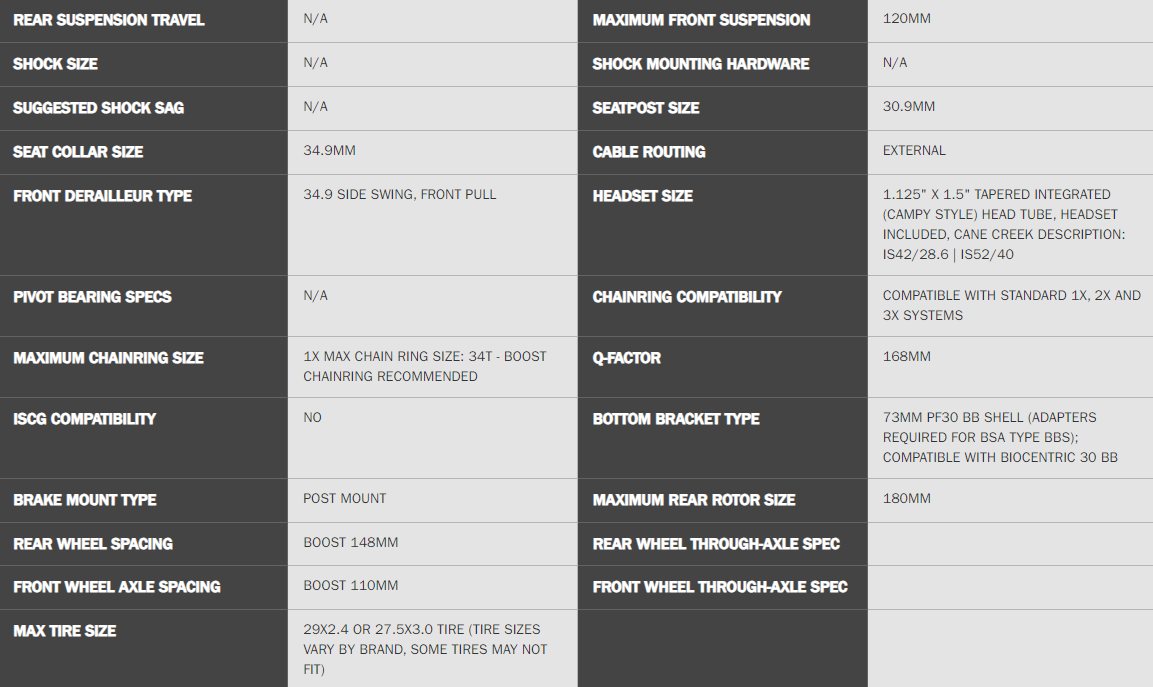This screenshot has height=687, width=1153.
Task: Click the Bottom Bracket Type label
Action: pyautogui.click(x=676, y=419)
